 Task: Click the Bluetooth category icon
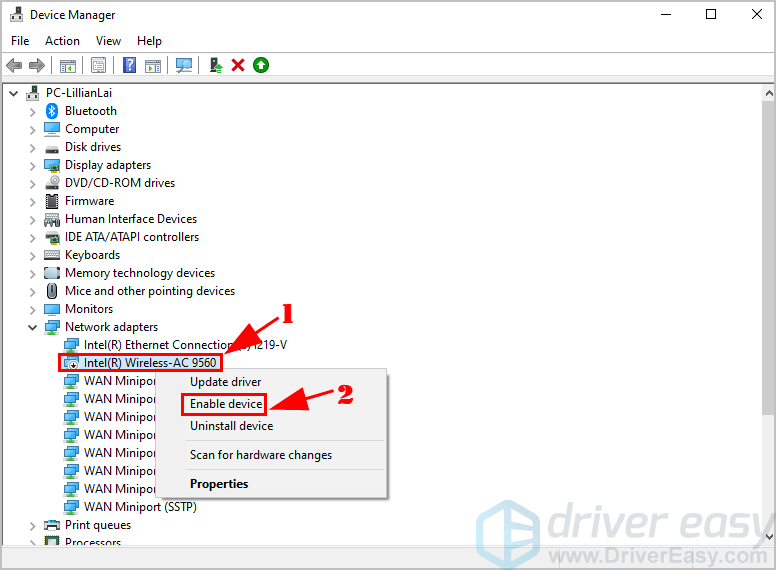point(51,111)
